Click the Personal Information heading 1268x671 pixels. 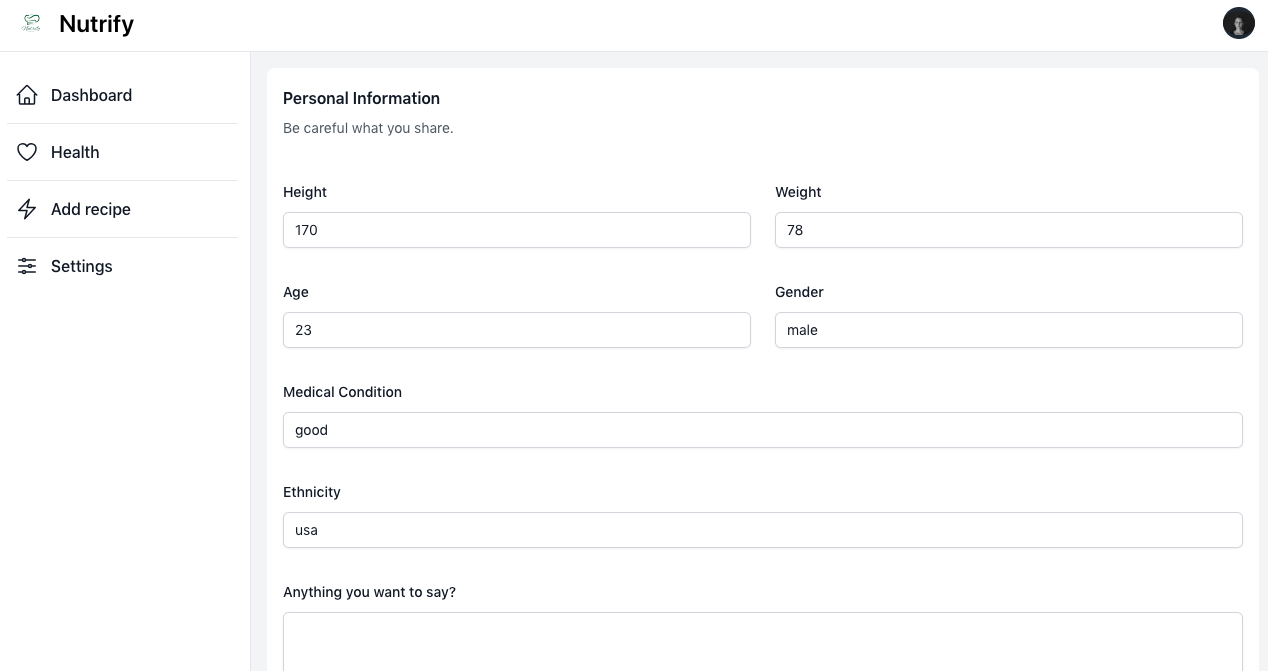pos(361,98)
